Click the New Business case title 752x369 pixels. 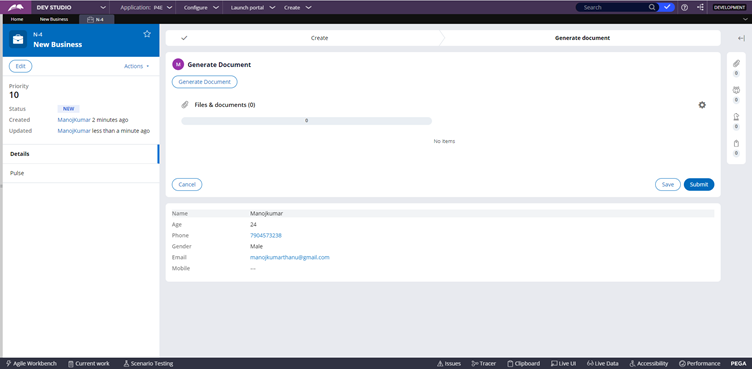pos(58,44)
